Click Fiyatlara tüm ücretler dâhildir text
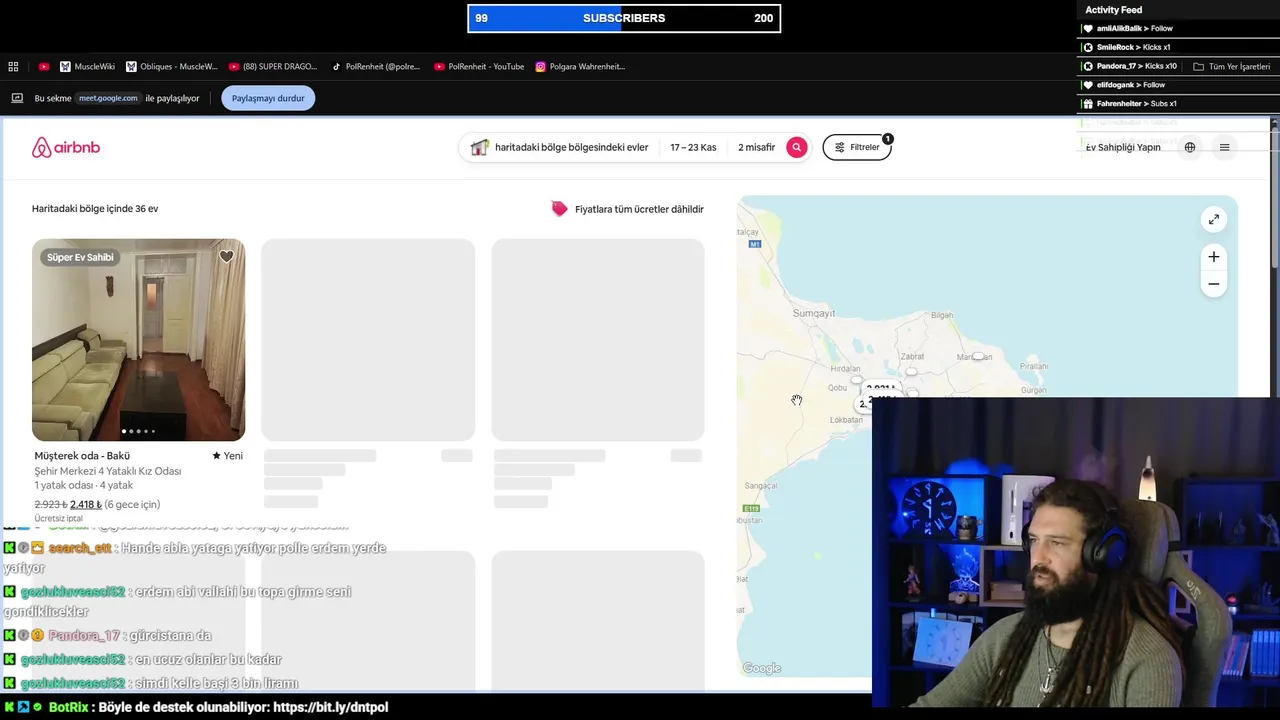 coord(639,209)
